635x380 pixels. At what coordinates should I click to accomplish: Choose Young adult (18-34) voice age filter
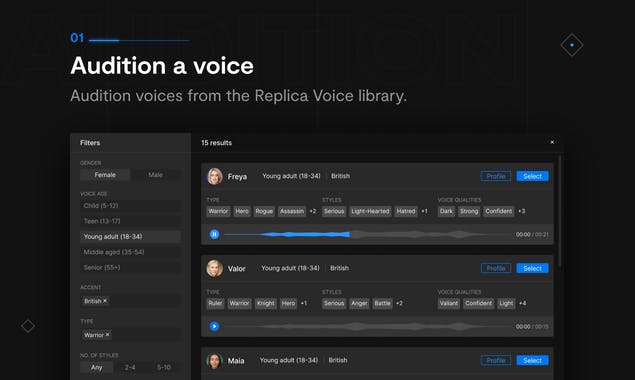click(x=130, y=237)
